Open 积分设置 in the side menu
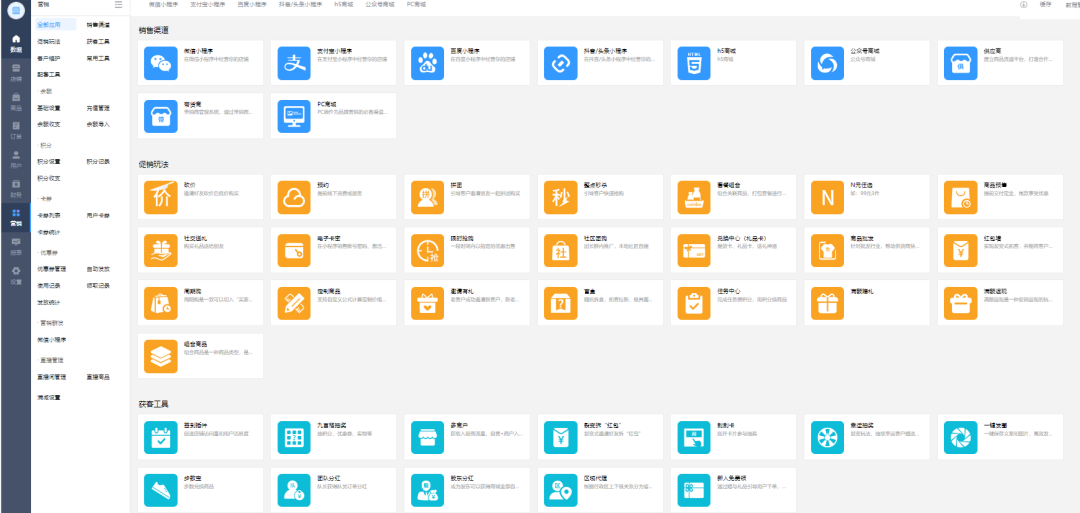The image size is (1080, 513). pyautogui.click(x=49, y=161)
